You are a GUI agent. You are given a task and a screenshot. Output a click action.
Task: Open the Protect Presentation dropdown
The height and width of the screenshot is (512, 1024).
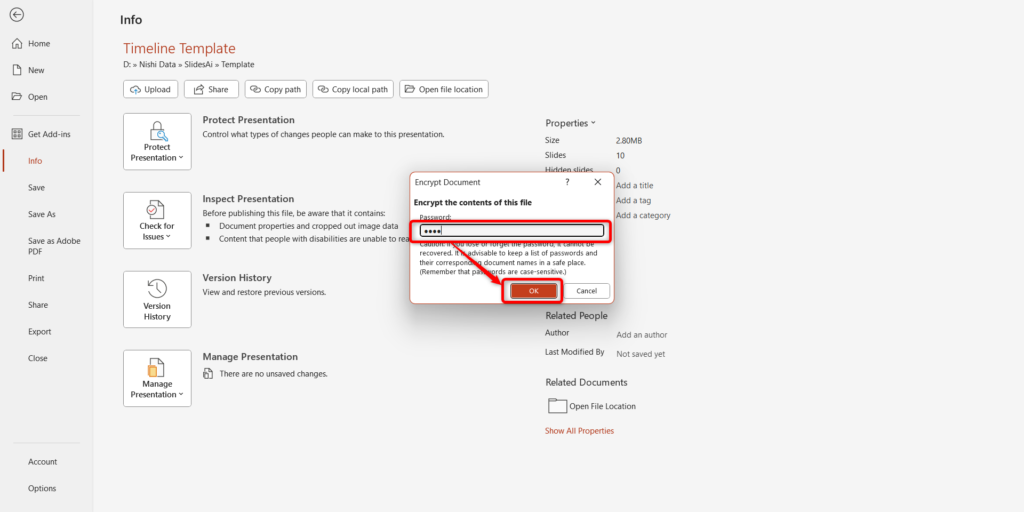coord(157,142)
